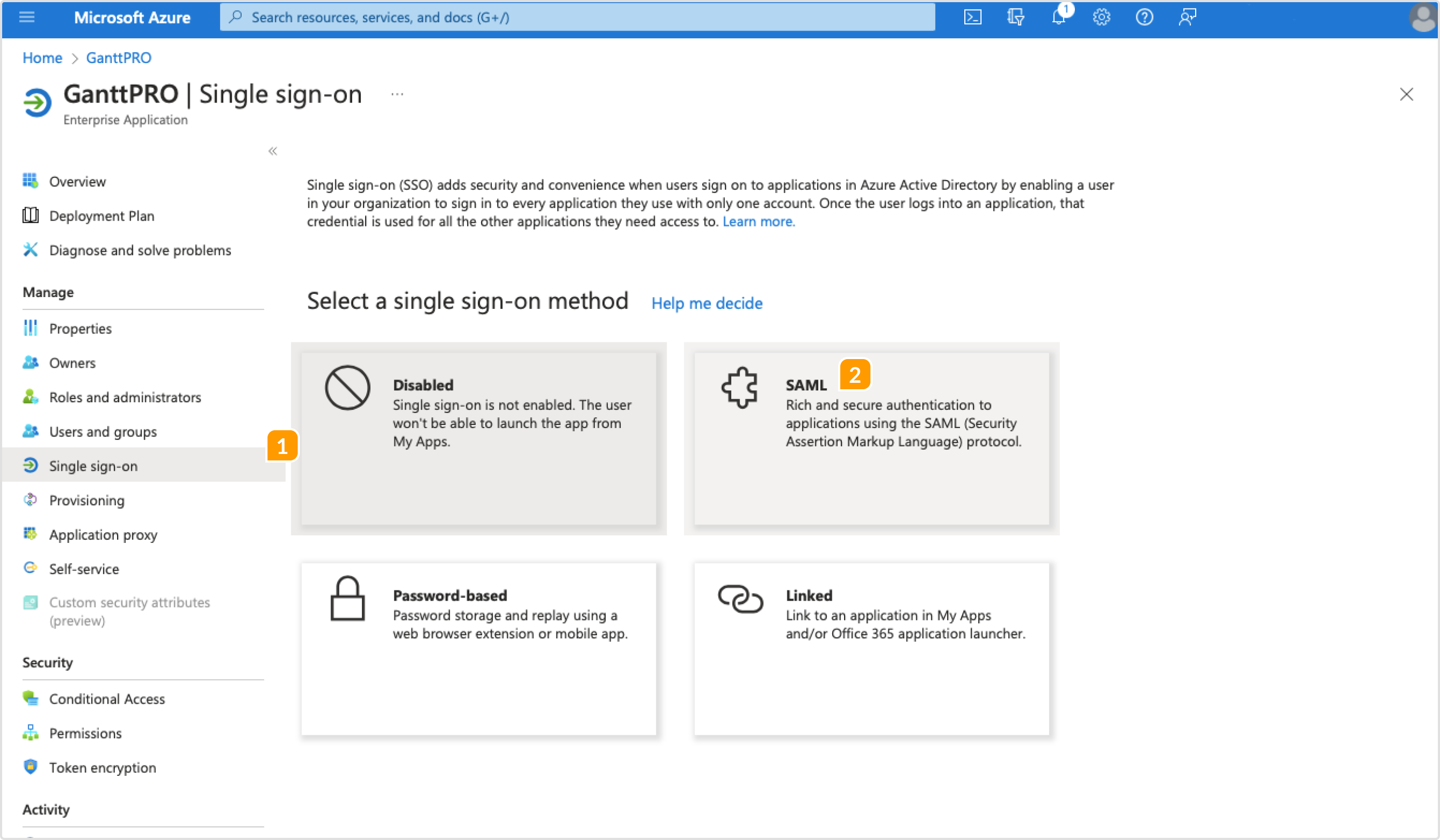Click the Diagnose and solve problems wrench icon
1440x840 pixels.
coord(30,250)
